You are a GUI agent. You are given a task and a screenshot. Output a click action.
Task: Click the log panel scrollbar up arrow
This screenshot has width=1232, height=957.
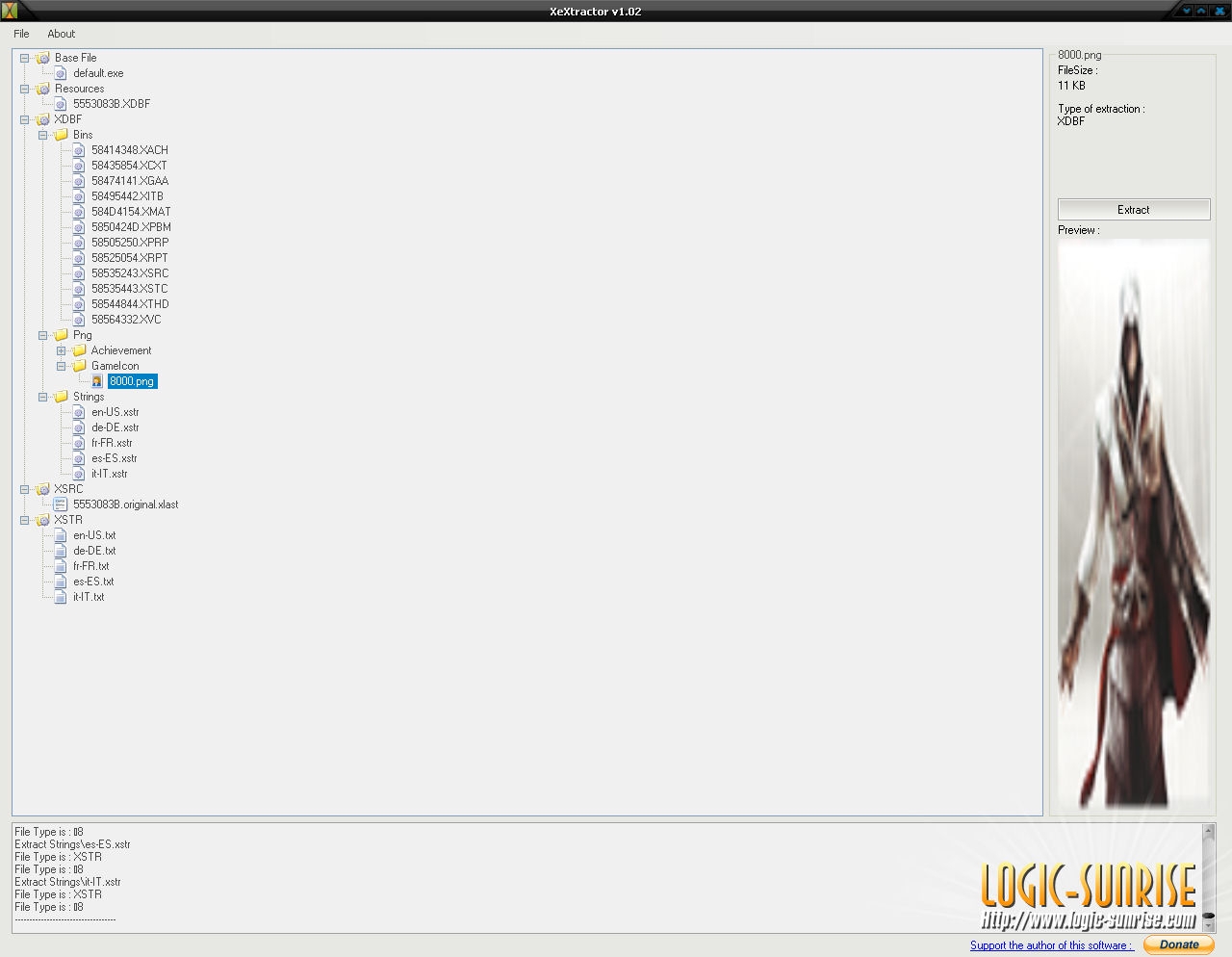[x=1209, y=831]
